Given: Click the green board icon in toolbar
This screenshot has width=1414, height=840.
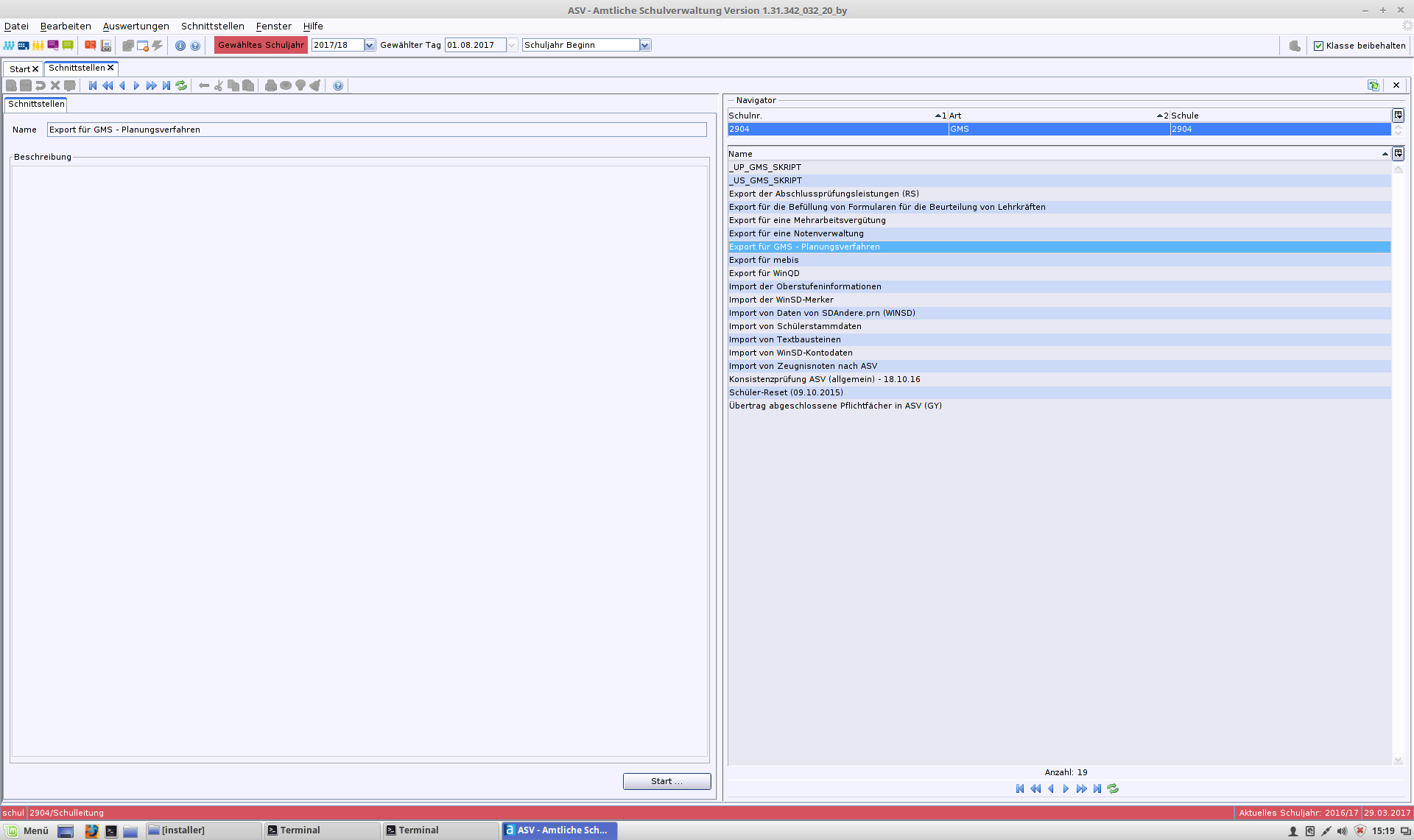Looking at the screenshot, I should (68, 46).
